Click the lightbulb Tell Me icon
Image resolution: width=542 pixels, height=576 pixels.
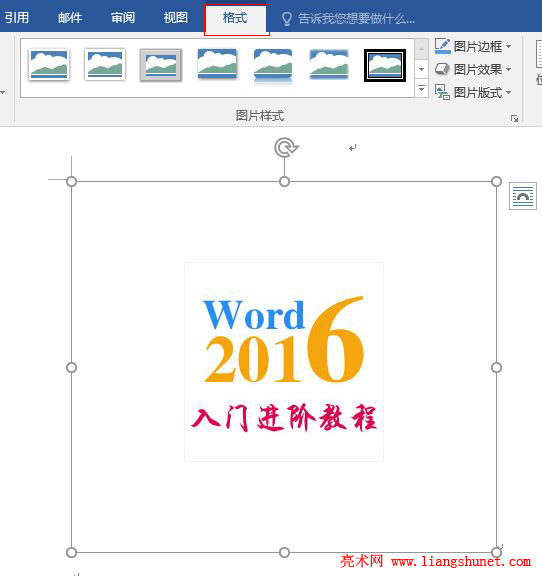click(287, 18)
